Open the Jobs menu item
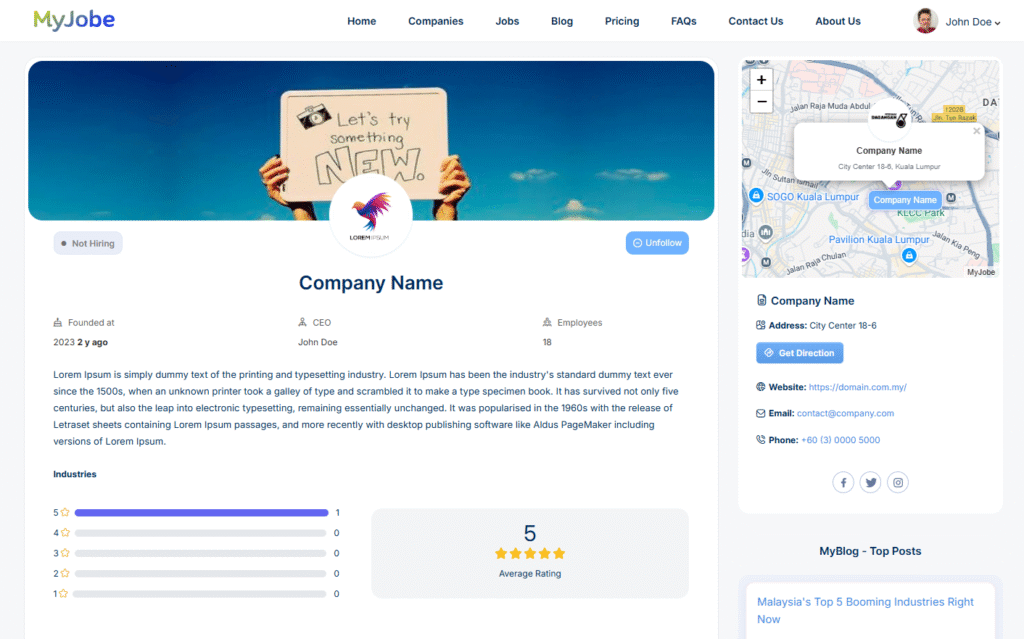1024x639 pixels. point(507,21)
